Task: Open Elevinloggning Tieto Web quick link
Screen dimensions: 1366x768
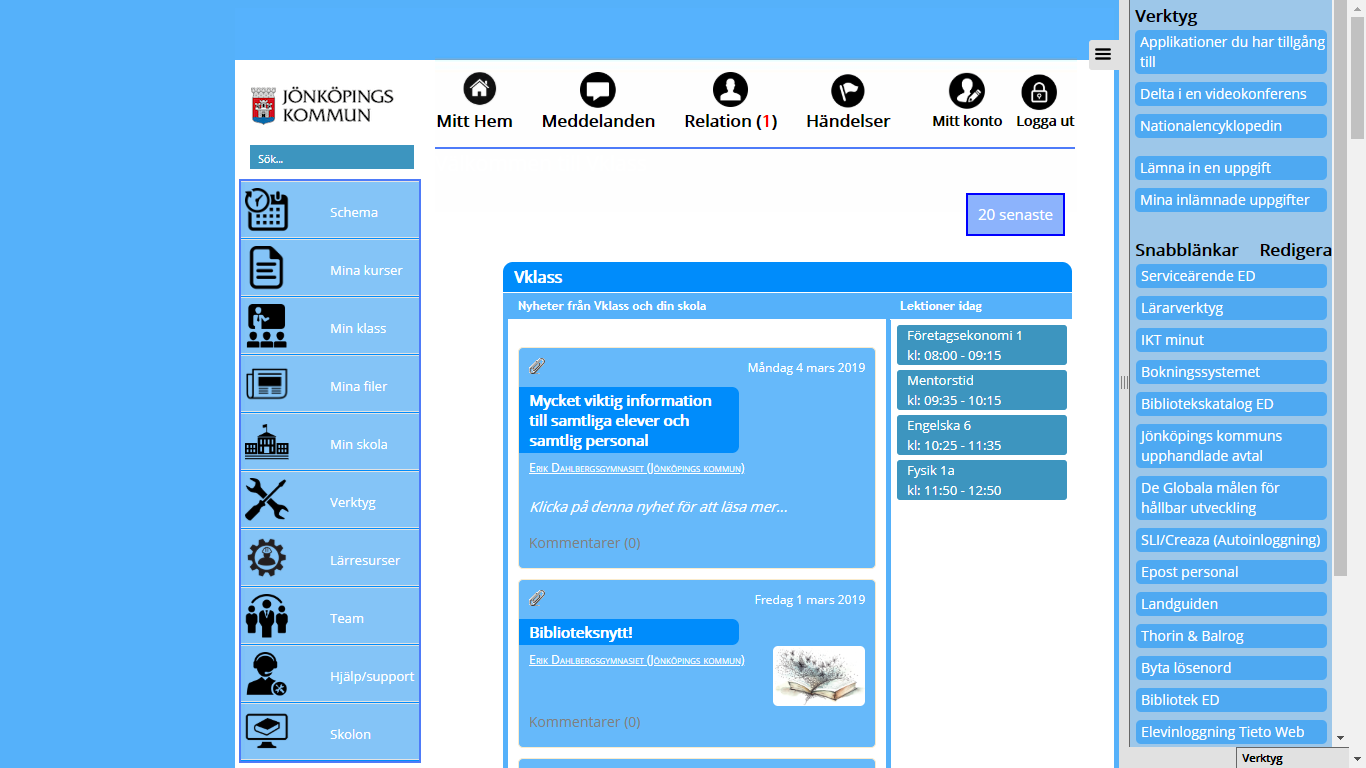Action: point(1231,732)
